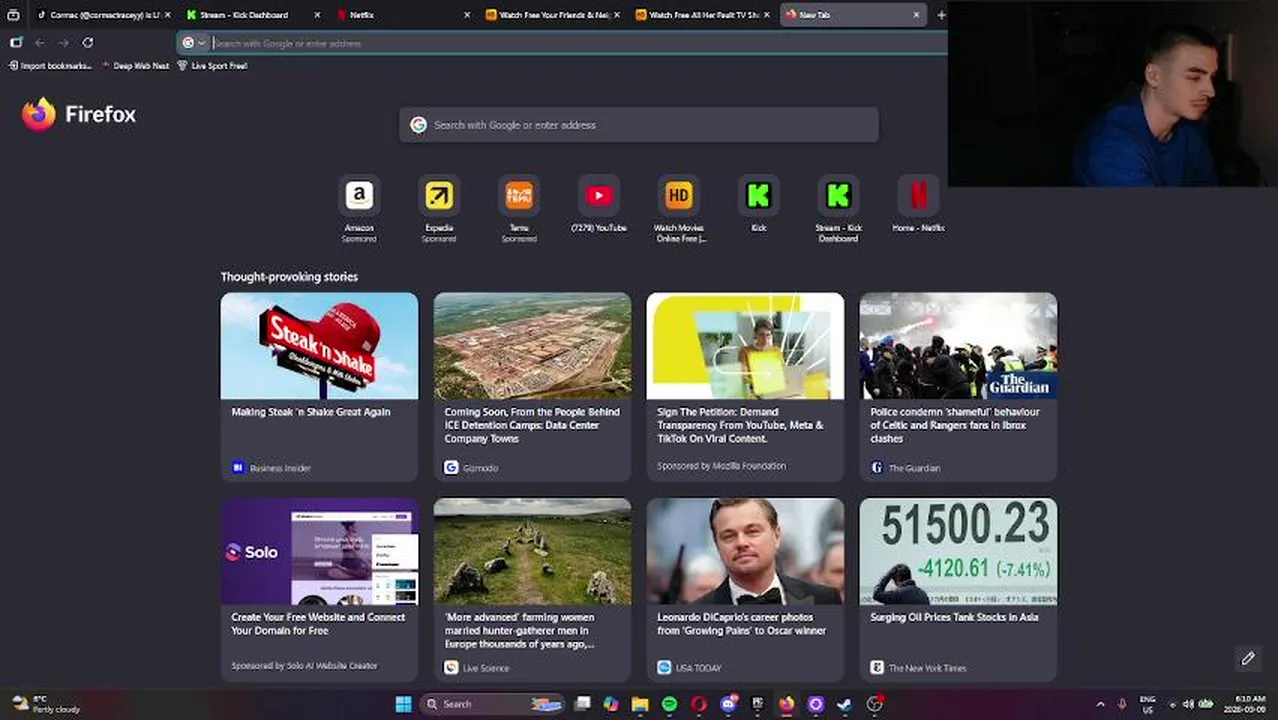
Task: Open Police condemn shameful behaviour story
Action: (958, 387)
